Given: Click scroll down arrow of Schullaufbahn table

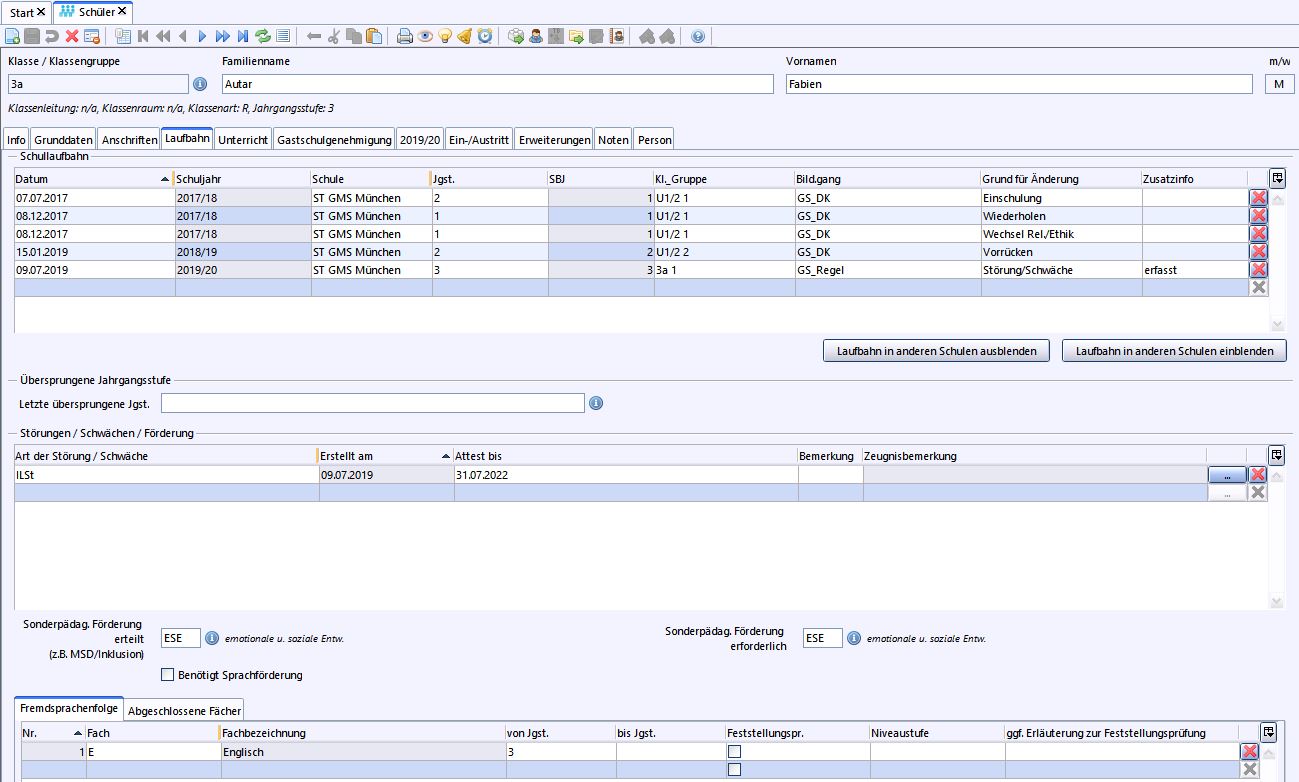Looking at the screenshot, I should pyautogui.click(x=1277, y=325).
